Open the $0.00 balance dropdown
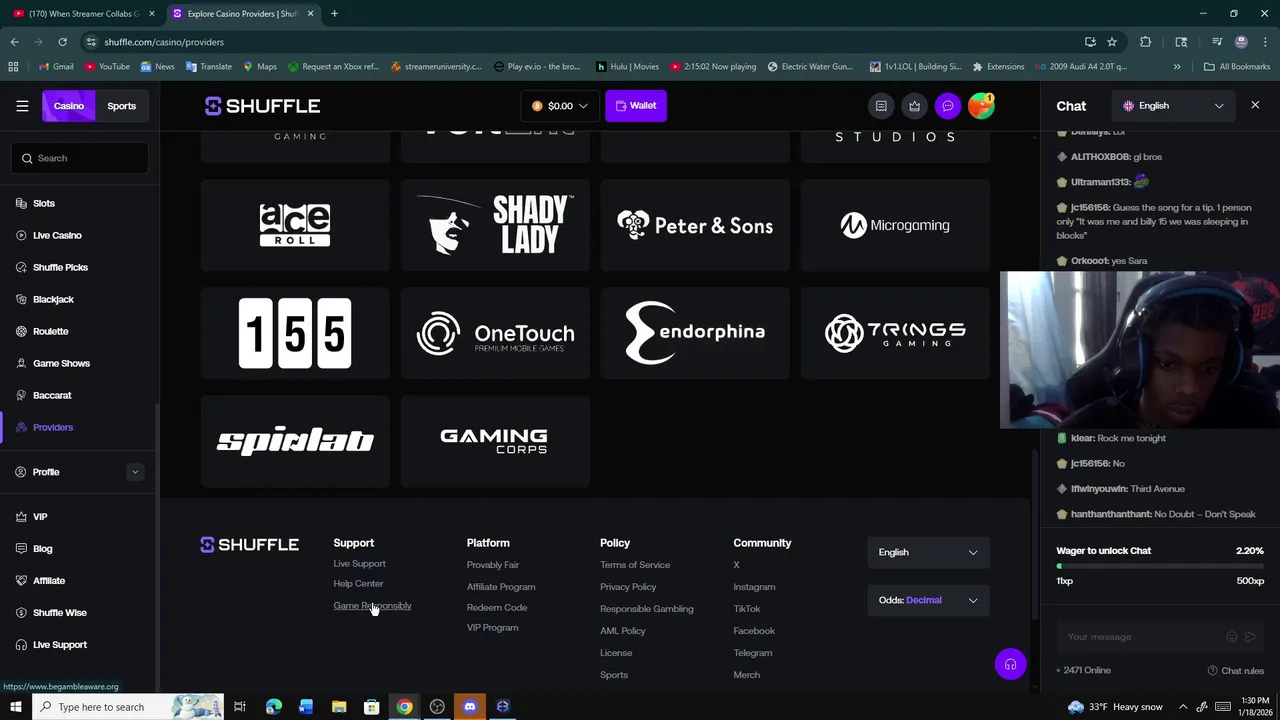Screen dimensions: 1280x720 coord(560,106)
